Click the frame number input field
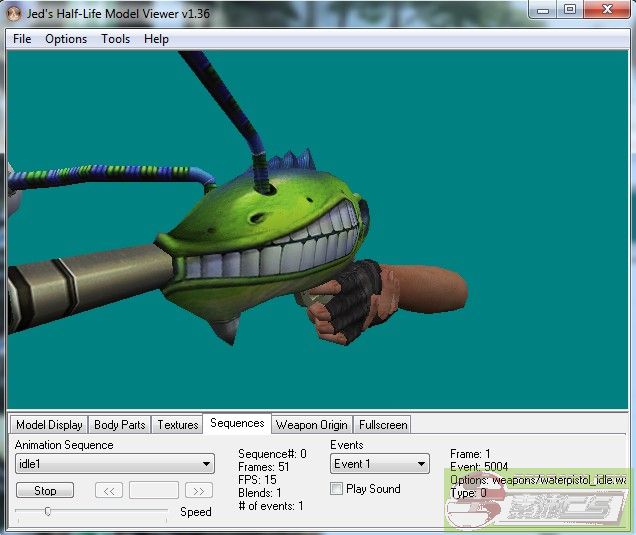This screenshot has height=535, width=636. (x=154, y=490)
